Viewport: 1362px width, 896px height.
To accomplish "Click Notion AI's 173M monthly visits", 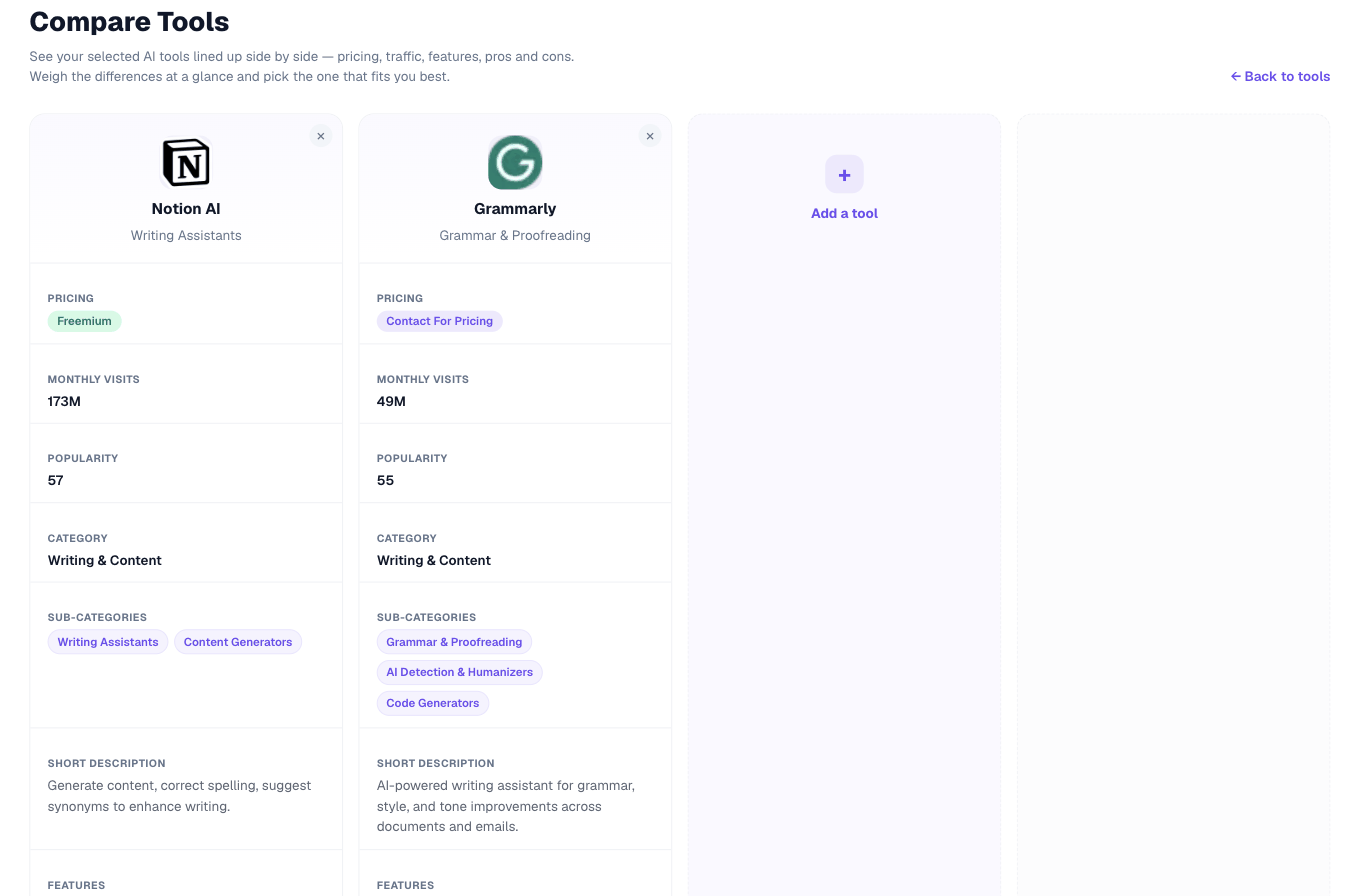I will [65, 401].
